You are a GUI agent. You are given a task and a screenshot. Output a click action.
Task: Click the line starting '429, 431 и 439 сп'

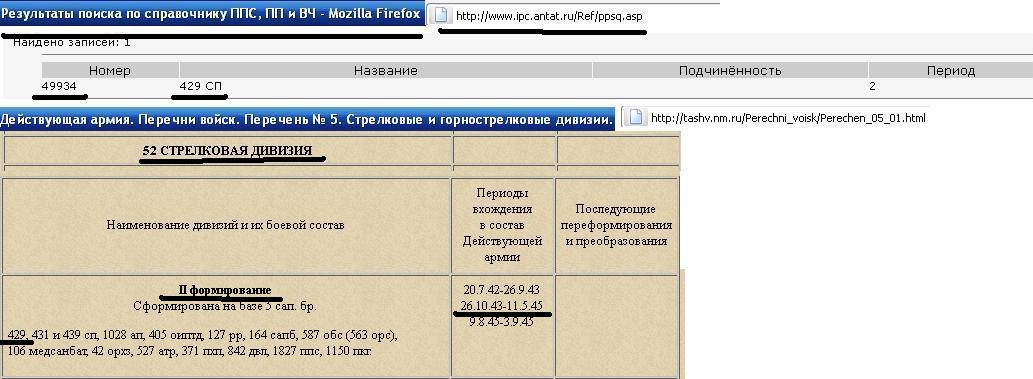click(203, 336)
